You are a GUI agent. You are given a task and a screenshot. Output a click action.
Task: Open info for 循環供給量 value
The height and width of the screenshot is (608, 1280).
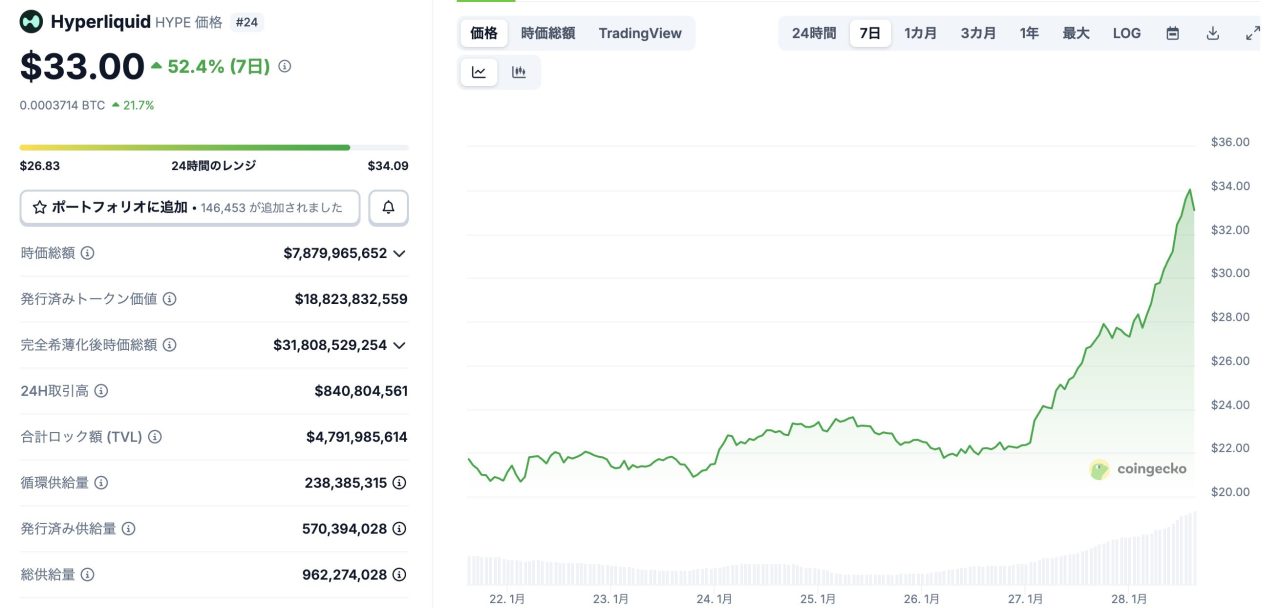[399, 483]
